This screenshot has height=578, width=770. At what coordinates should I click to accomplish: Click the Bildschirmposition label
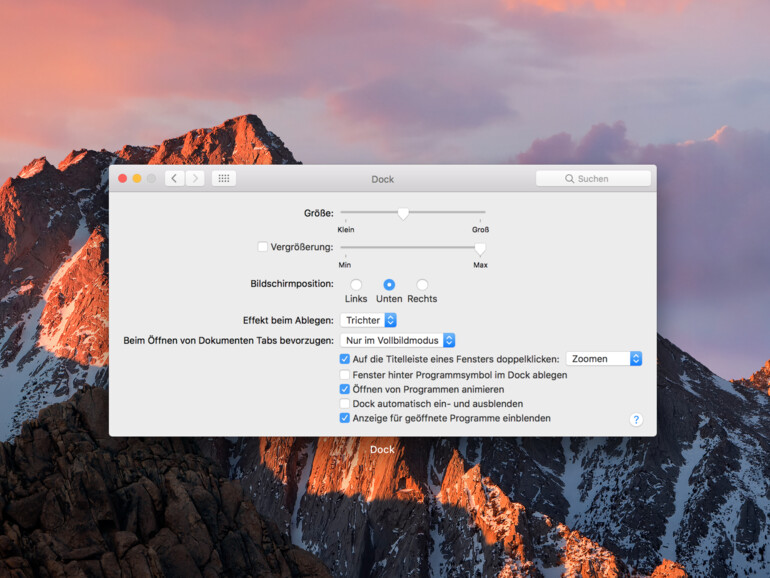click(292, 283)
